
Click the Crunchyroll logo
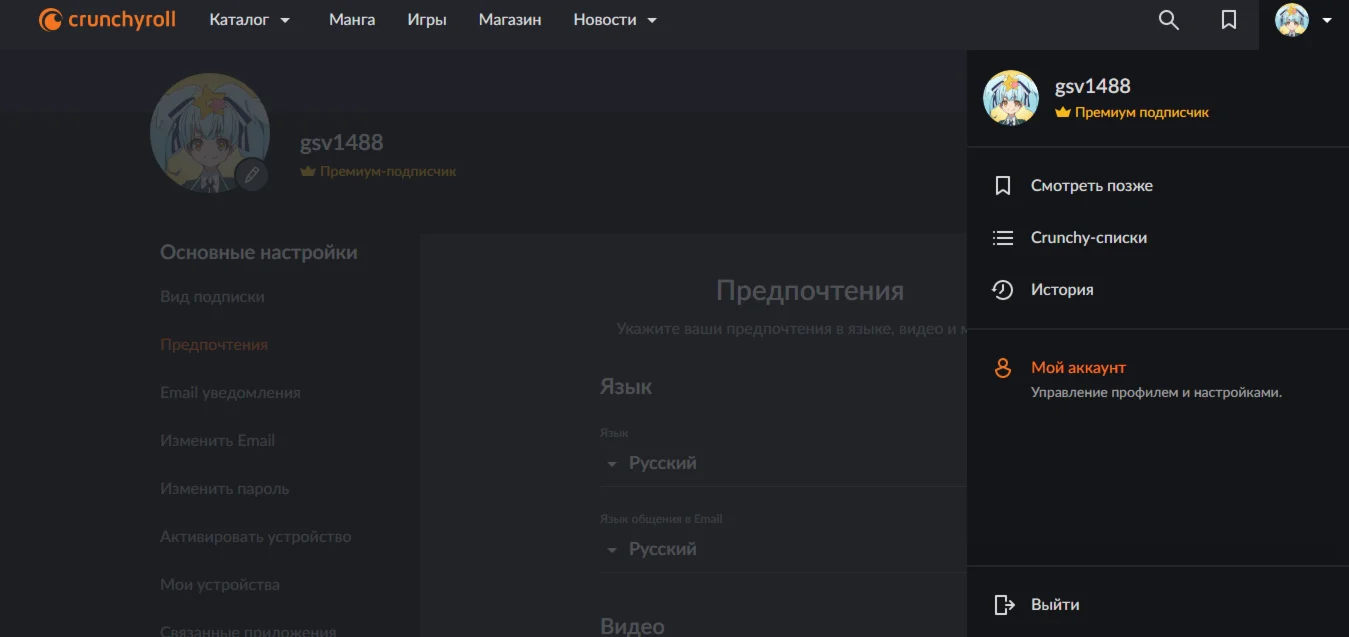[107, 19]
